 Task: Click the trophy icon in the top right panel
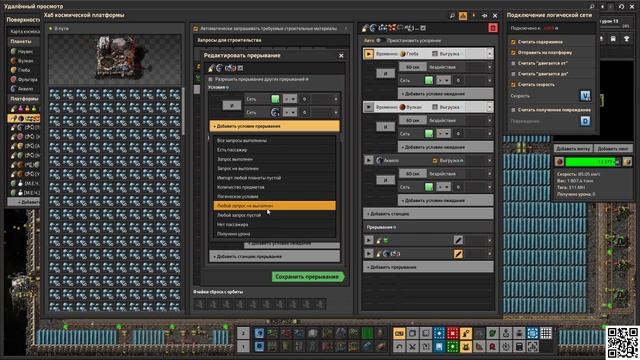click(x=626, y=39)
